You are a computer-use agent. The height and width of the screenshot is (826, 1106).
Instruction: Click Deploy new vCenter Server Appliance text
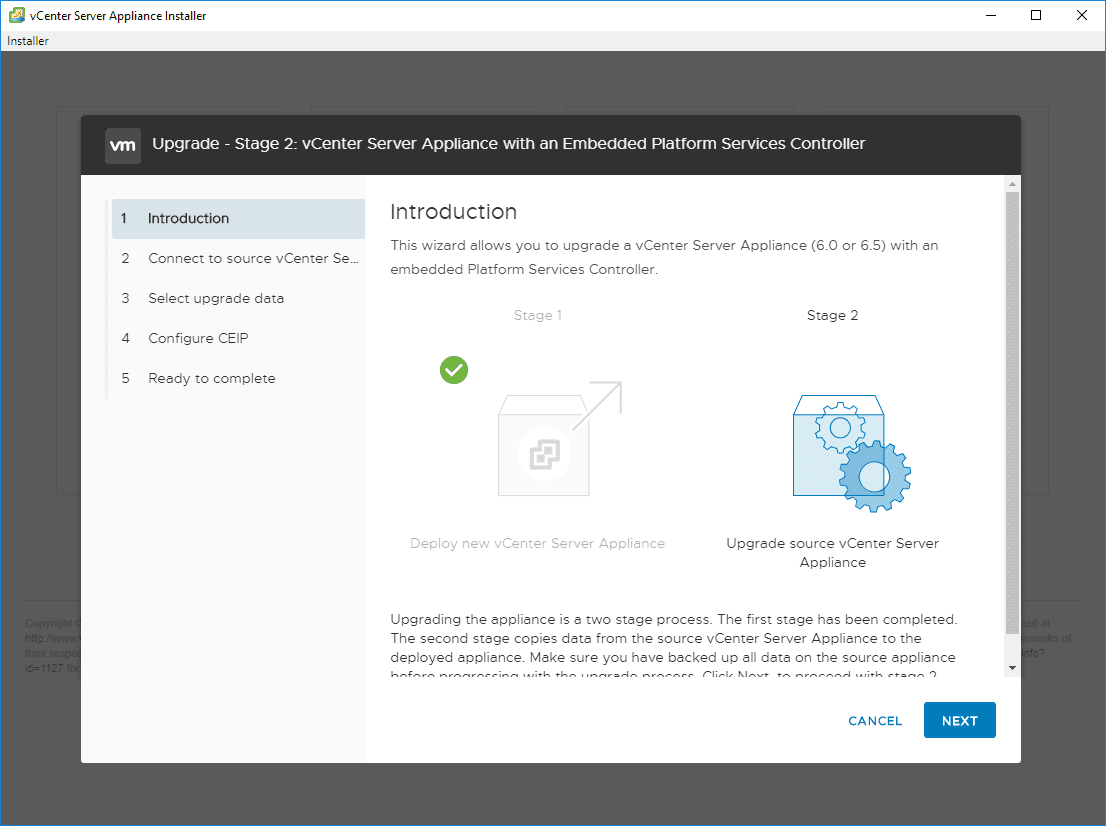pos(537,543)
